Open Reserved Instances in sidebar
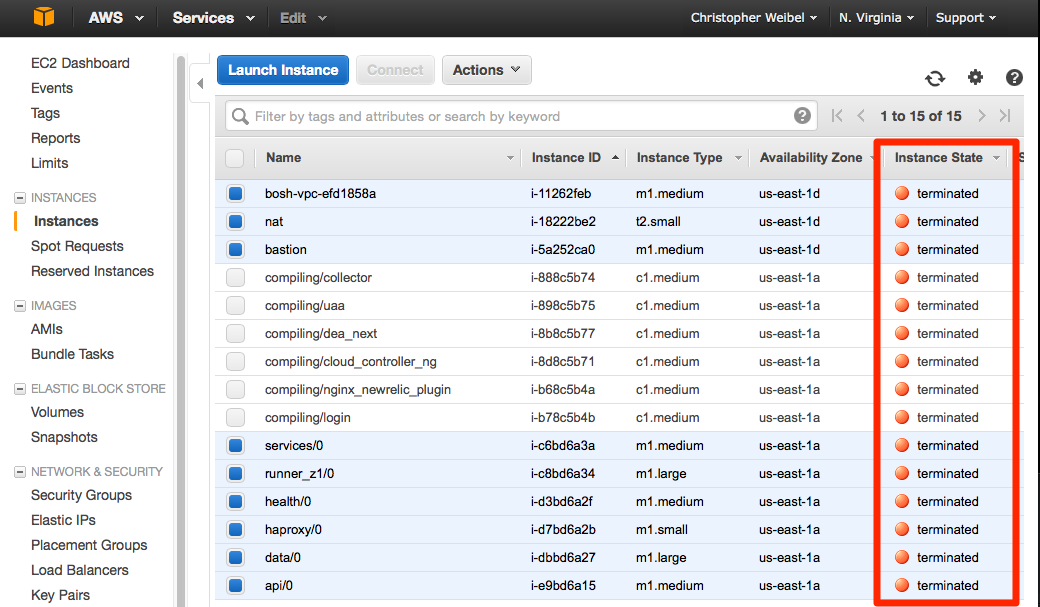 click(92, 271)
